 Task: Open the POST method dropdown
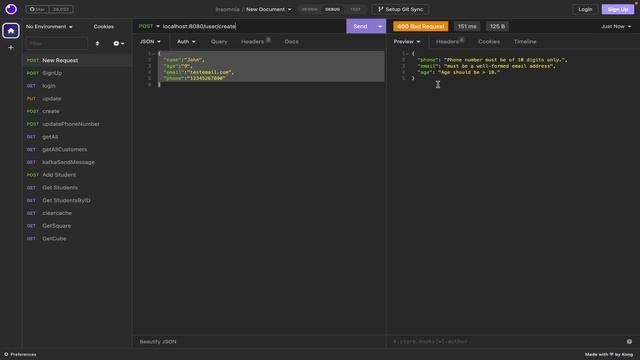[x=149, y=26]
